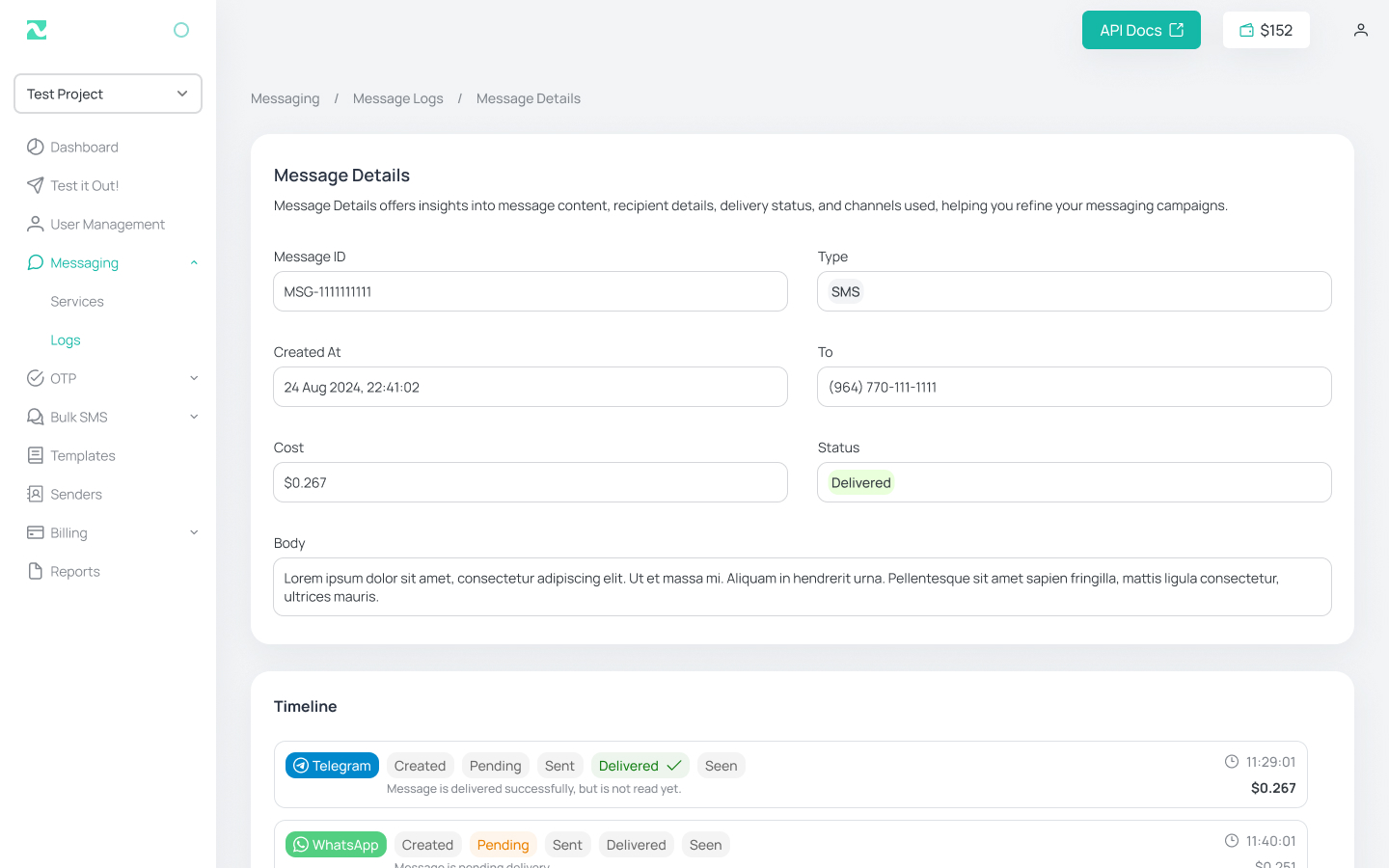Click the Templates document icon
1389x868 pixels.
tap(36, 455)
